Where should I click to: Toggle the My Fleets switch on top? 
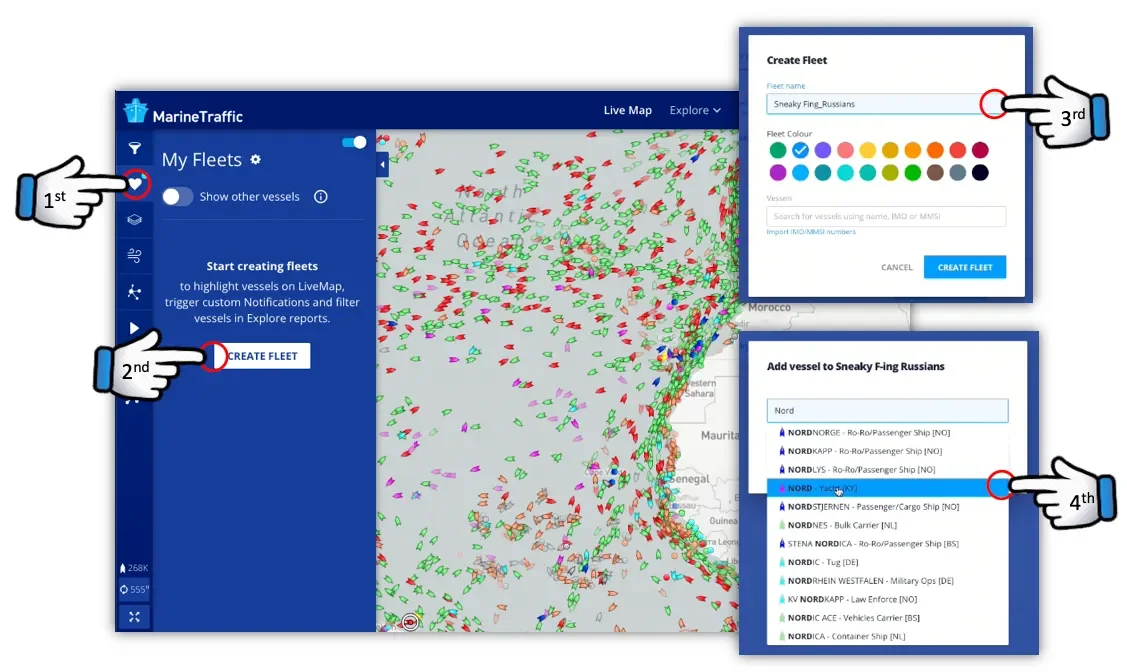coord(354,142)
